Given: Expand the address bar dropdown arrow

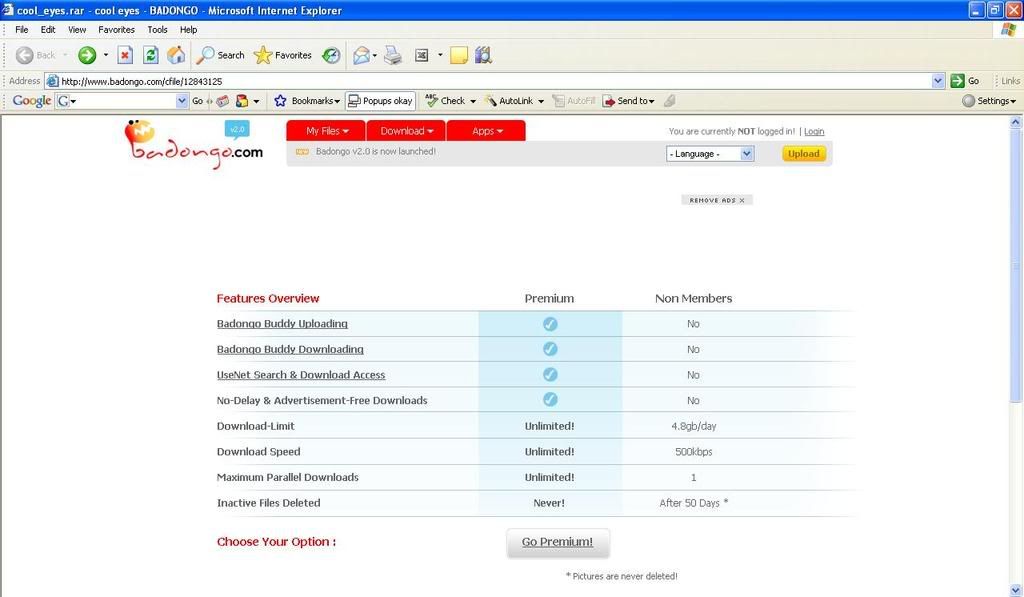Looking at the screenshot, I should (x=938, y=81).
